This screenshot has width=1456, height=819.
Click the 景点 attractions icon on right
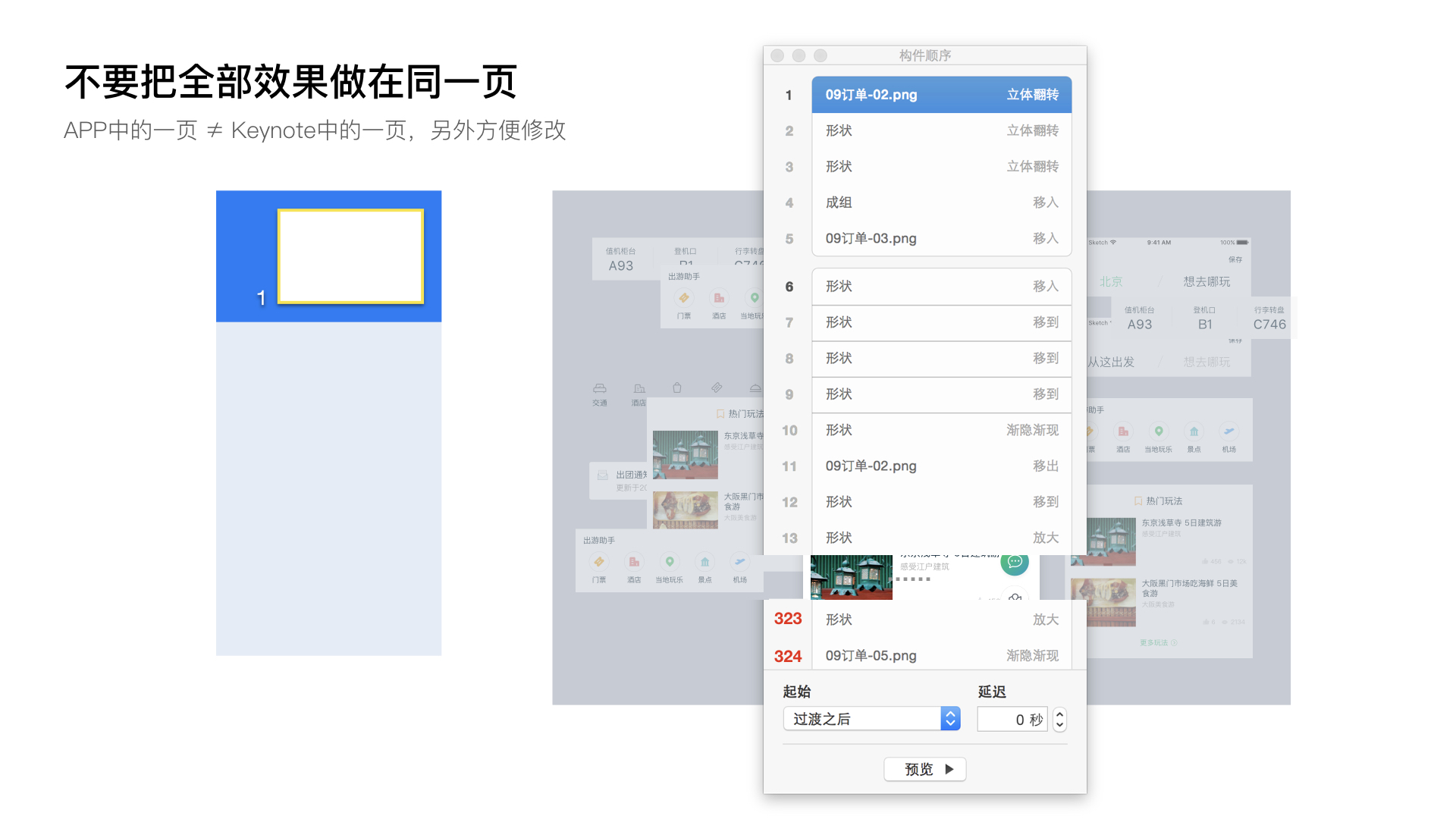(1194, 431)
